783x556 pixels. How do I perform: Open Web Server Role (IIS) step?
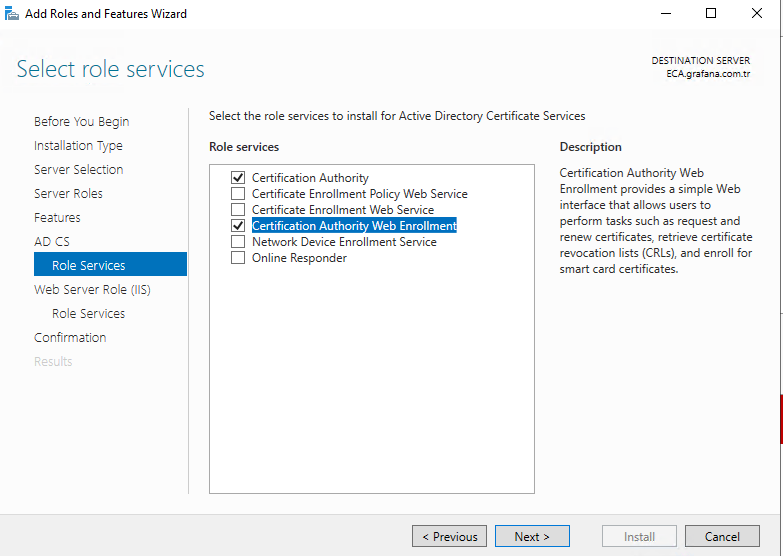tap(92, 289)
